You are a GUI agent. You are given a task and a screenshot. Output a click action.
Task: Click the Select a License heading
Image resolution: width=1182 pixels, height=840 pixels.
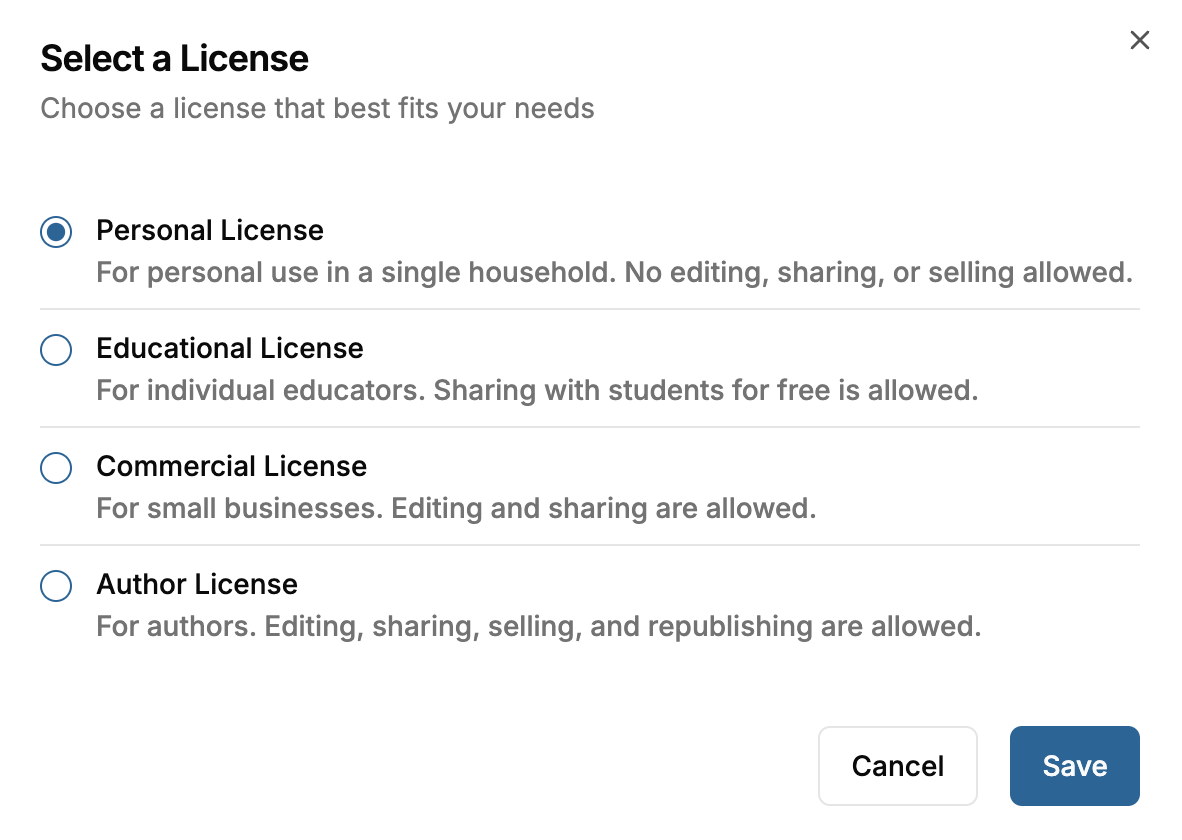174,59
